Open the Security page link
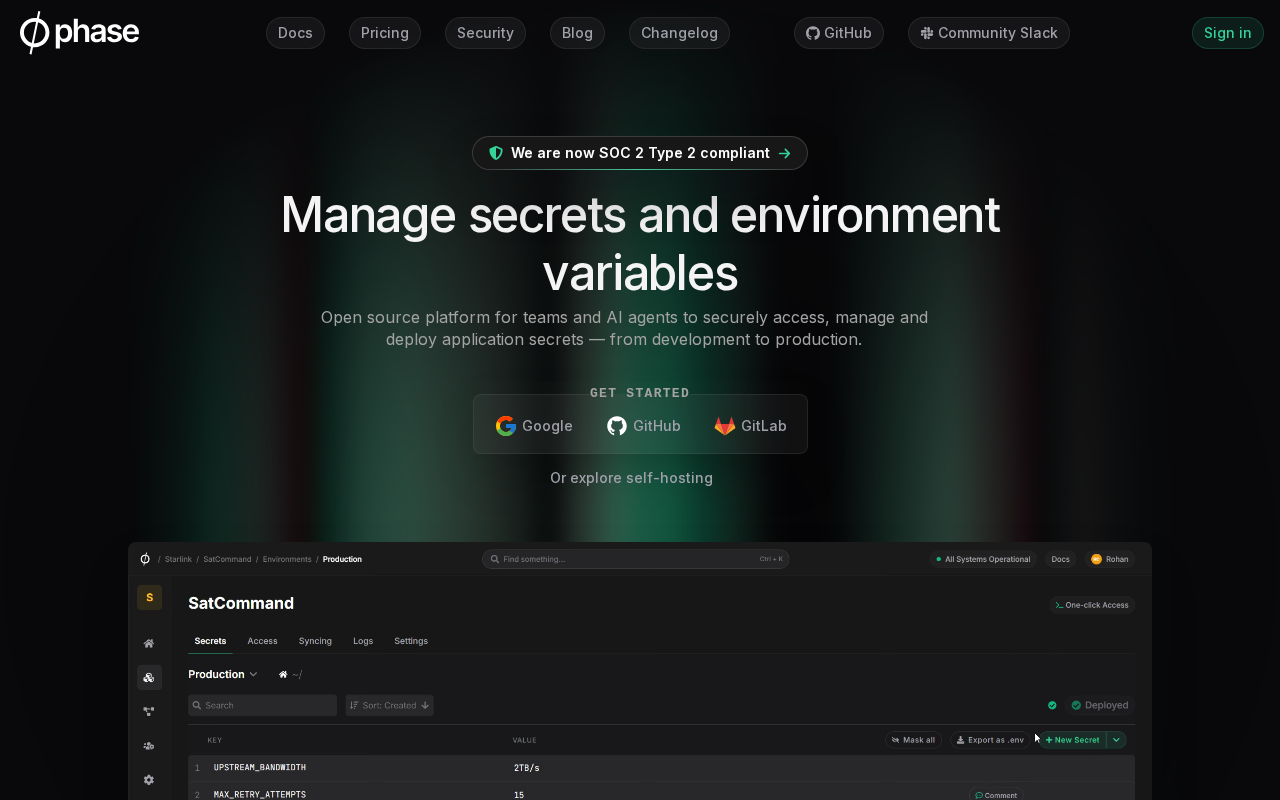This screenshot has height=800, width=1280. pyautogui.click(x=485, y=33)
